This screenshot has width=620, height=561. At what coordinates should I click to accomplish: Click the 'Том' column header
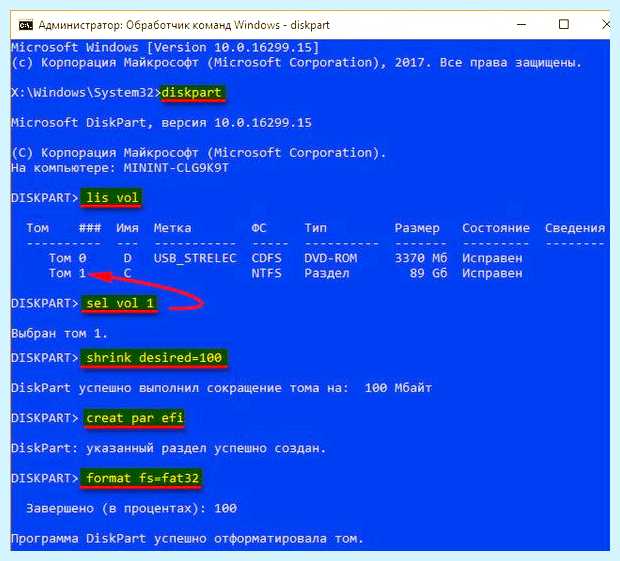click(x=38, y=228)
